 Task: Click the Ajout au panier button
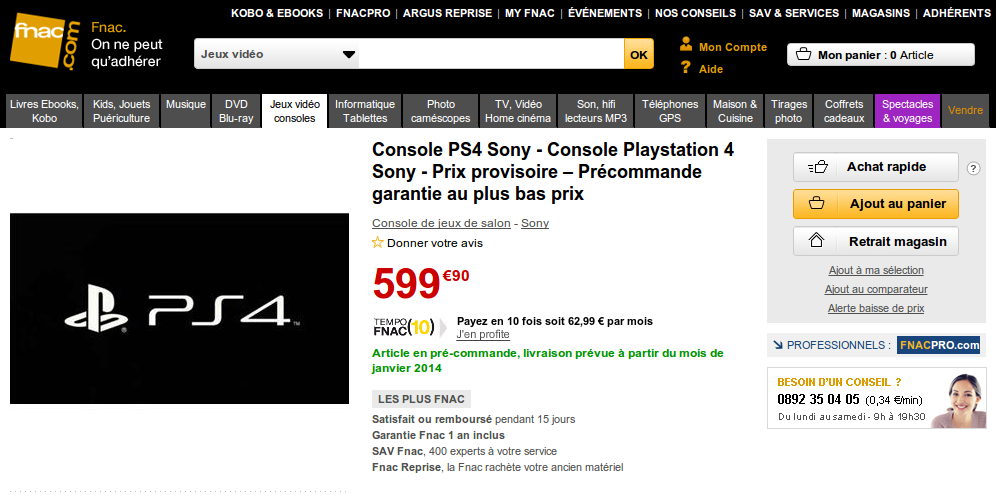[x=875, y=204]
